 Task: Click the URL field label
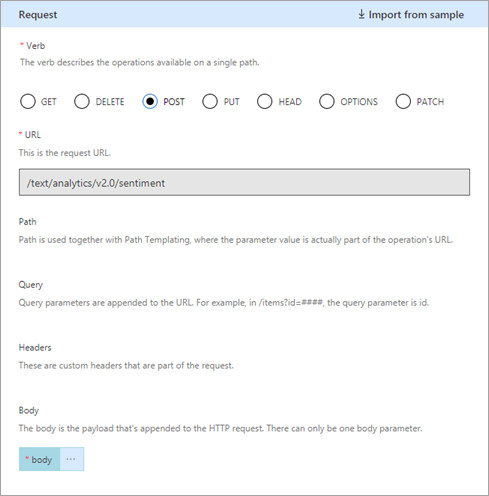(33, 135)
